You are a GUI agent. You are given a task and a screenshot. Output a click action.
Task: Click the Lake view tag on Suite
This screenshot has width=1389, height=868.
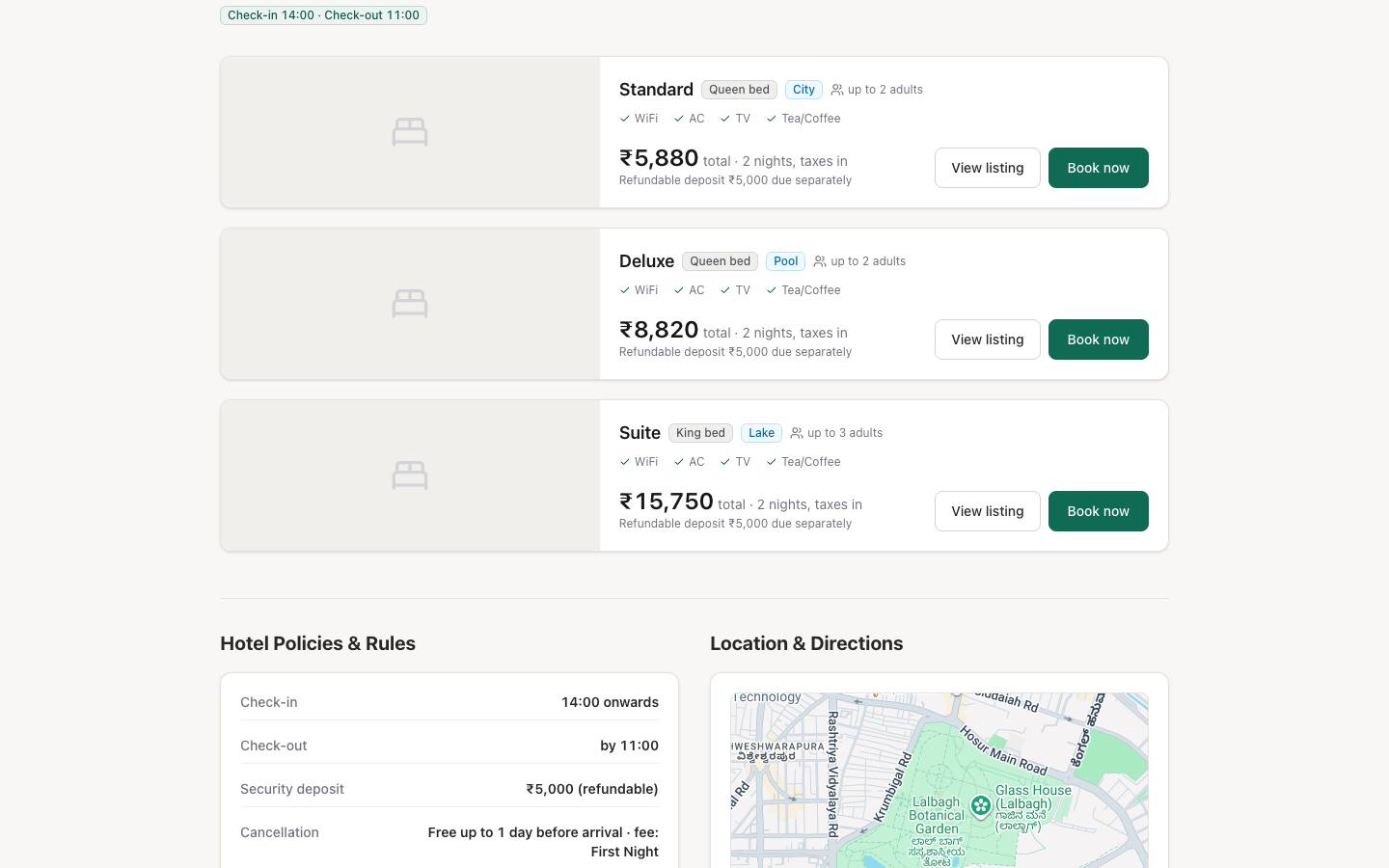pyautogui.click(x=762, y=433)
